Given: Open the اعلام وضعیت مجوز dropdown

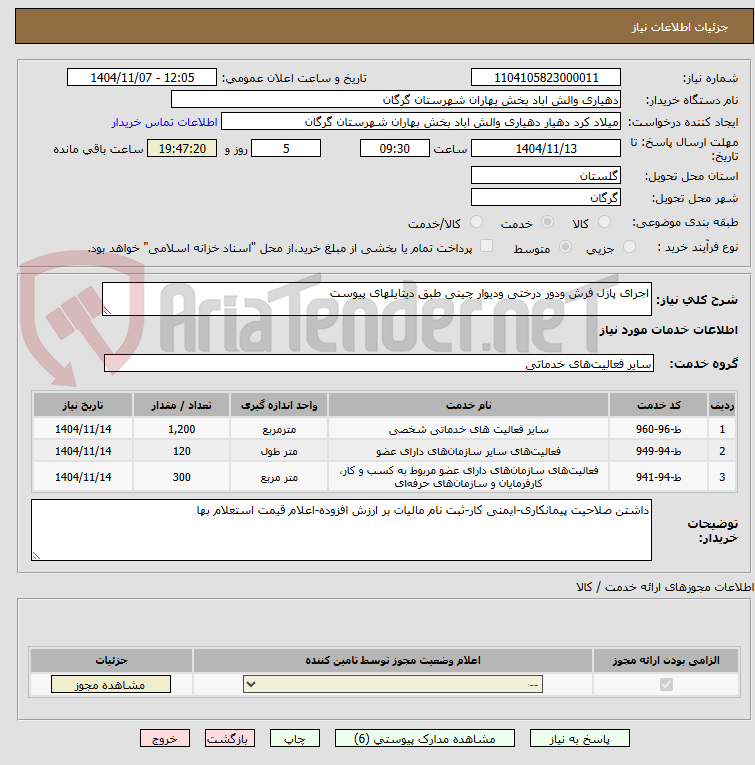Looking at the screenshot, I should point(393,684).
